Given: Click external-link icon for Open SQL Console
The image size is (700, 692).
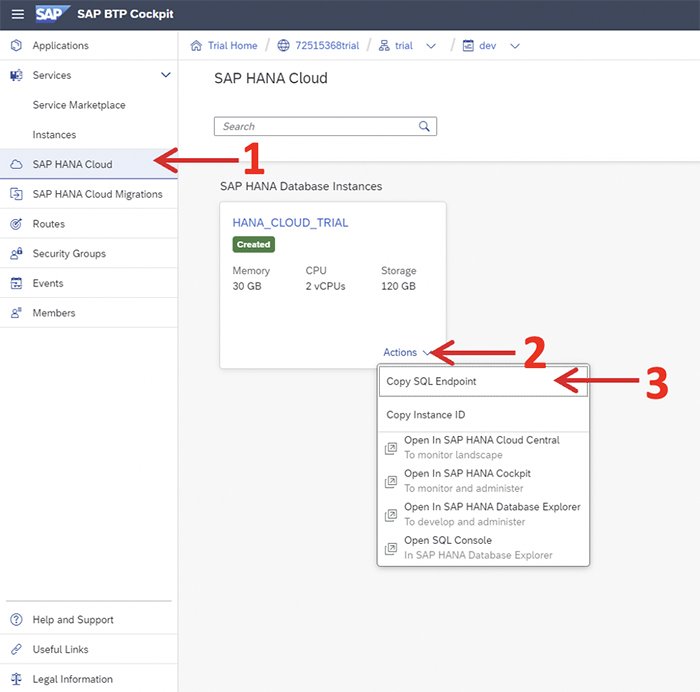Looking at the screenshot, I should pyautogui.click(x=391, y=548).
